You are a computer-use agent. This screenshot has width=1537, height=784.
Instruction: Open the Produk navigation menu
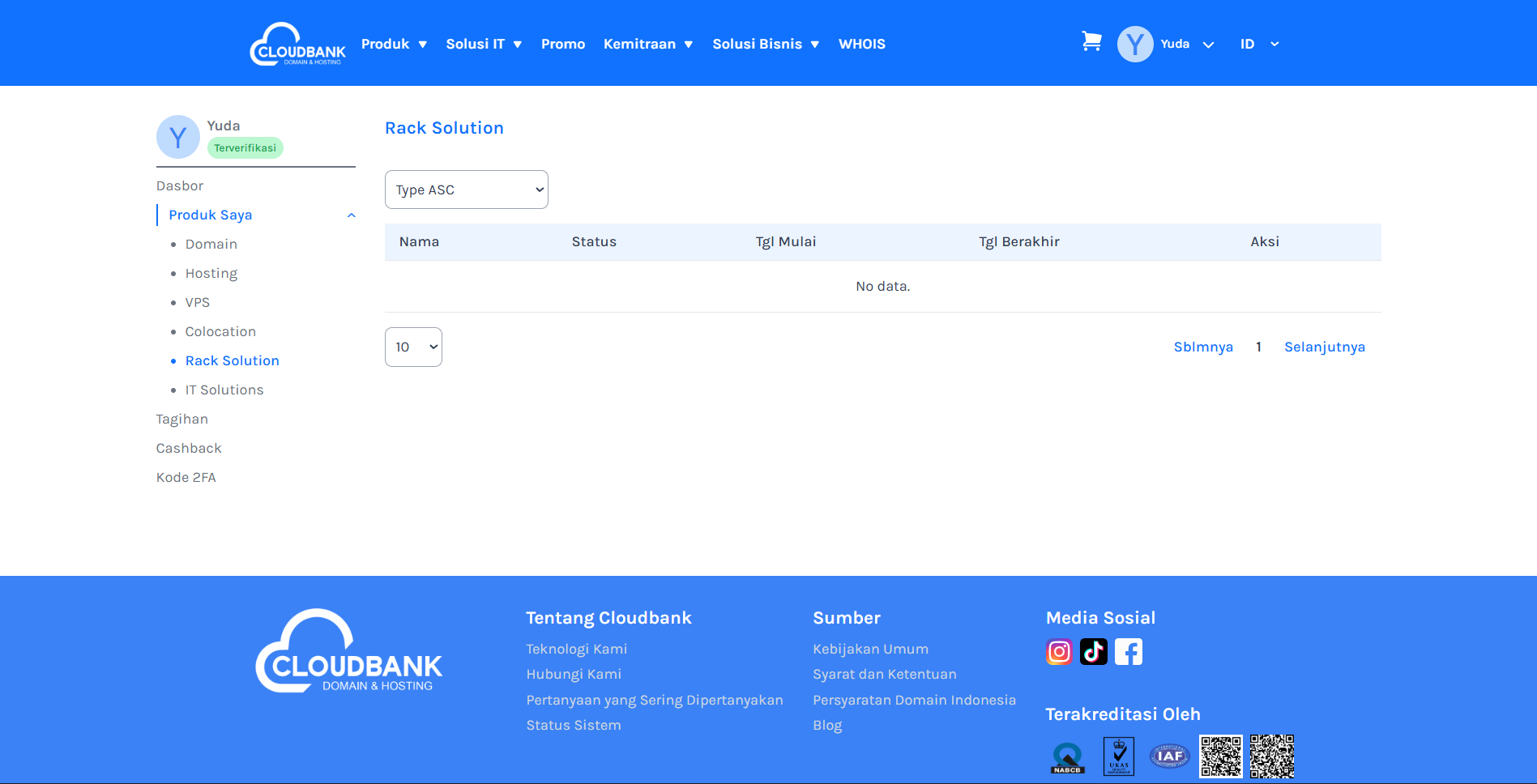pos(394,44)
